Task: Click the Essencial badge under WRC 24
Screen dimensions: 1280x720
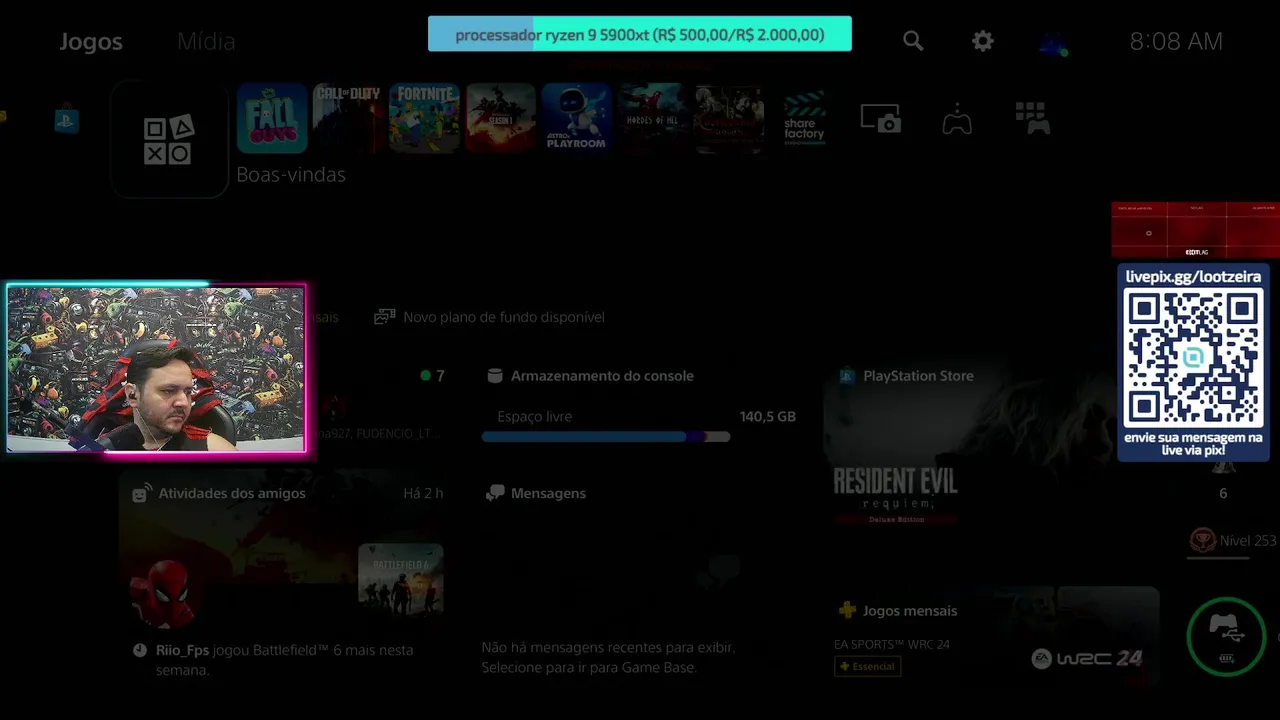Action: click(x=868, y=666)
